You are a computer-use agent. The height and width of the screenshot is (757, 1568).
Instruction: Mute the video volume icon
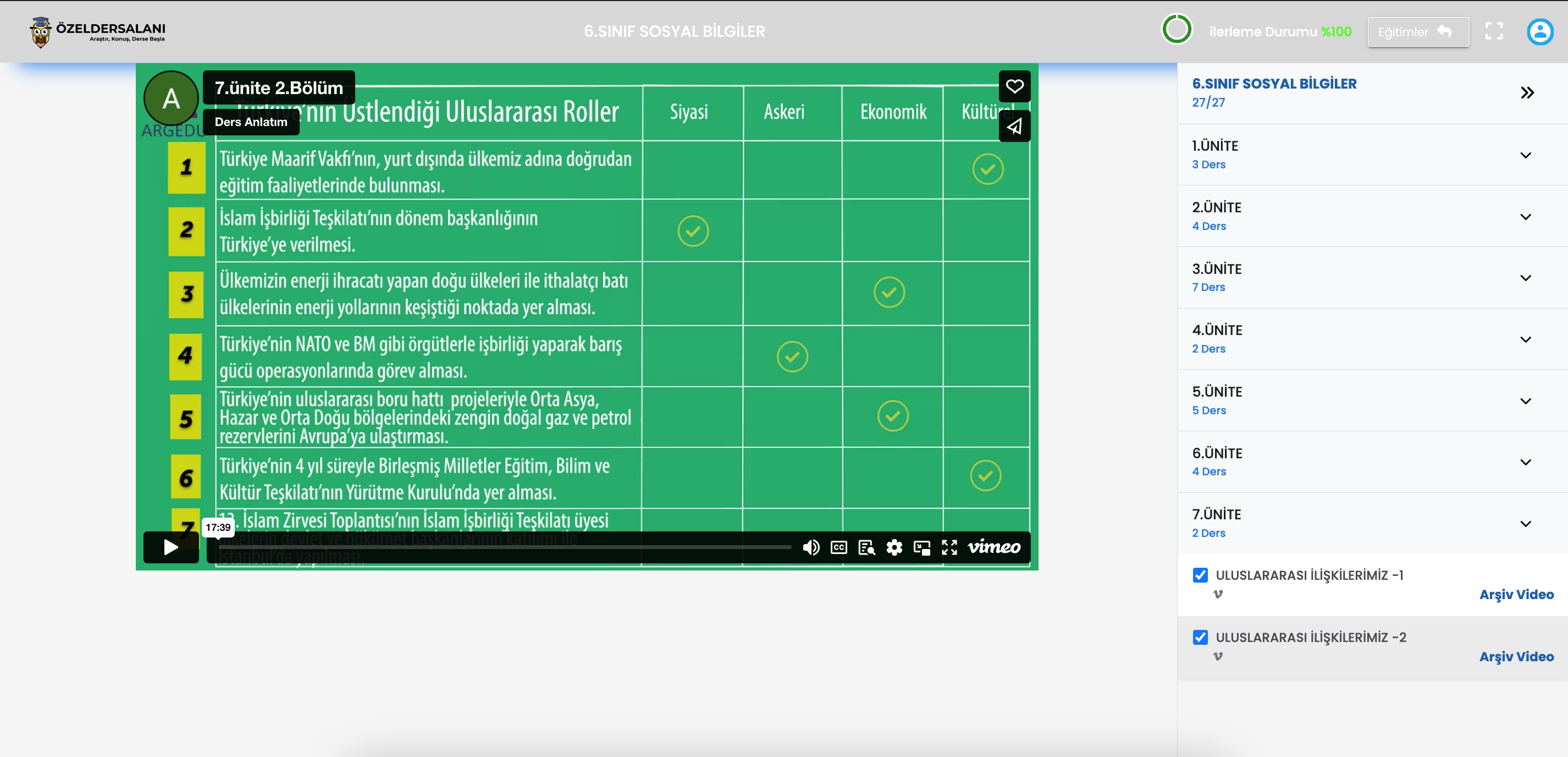click(810, 547)
